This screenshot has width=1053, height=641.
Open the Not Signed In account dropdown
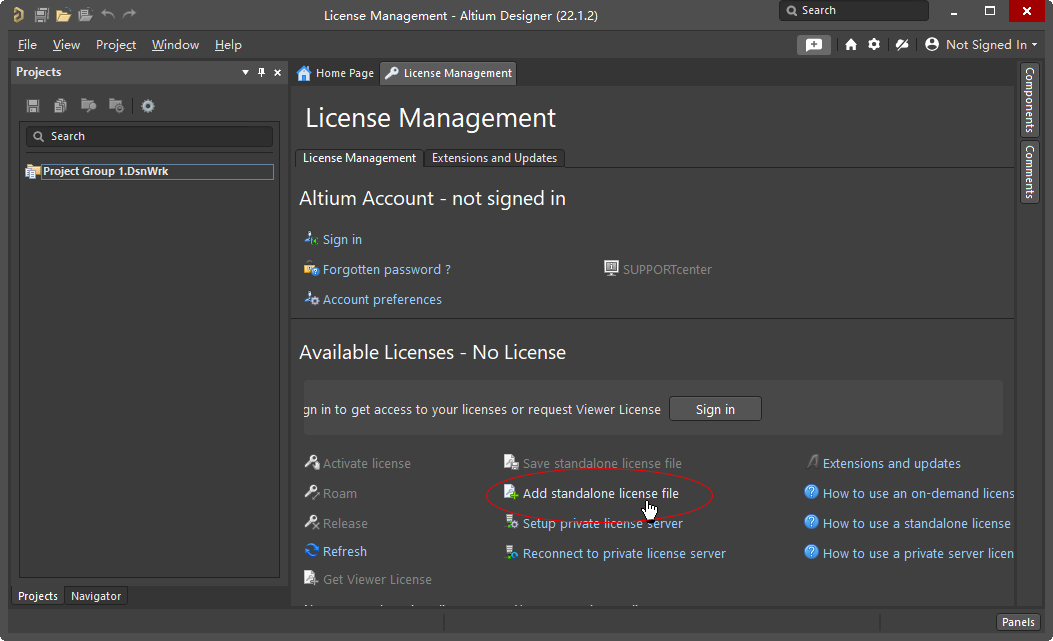[x=980, y=44]
